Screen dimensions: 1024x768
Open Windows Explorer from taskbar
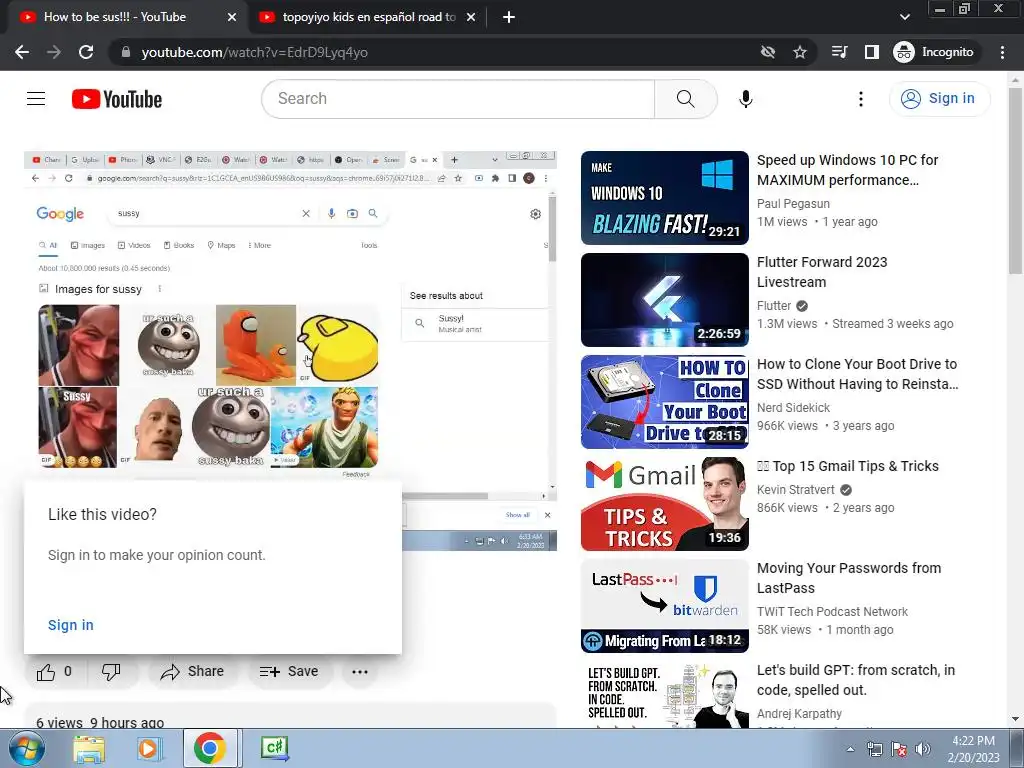click(89, 748)
